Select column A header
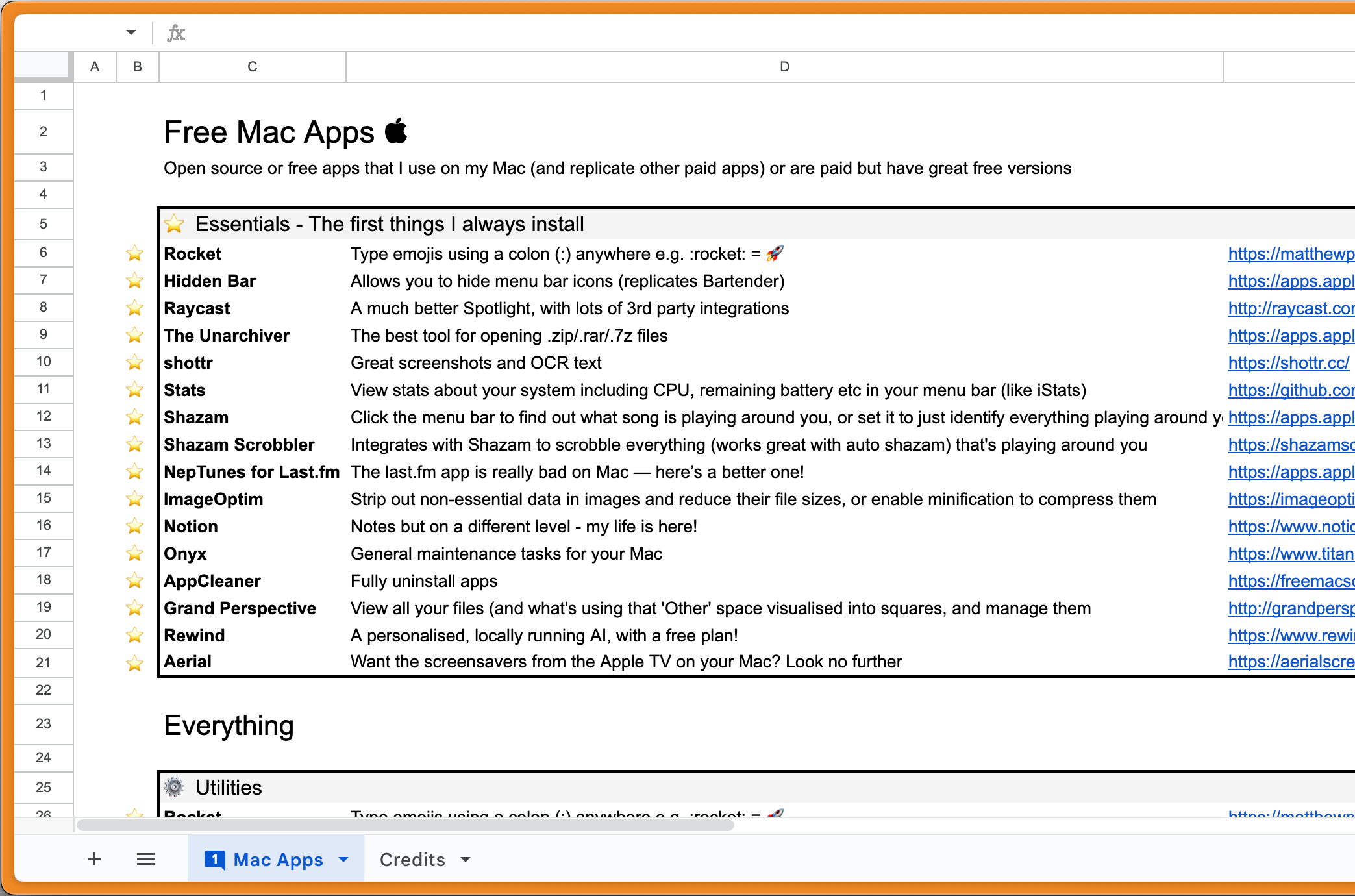Viewport: 1355px width, 896px height. click(95, 67)
